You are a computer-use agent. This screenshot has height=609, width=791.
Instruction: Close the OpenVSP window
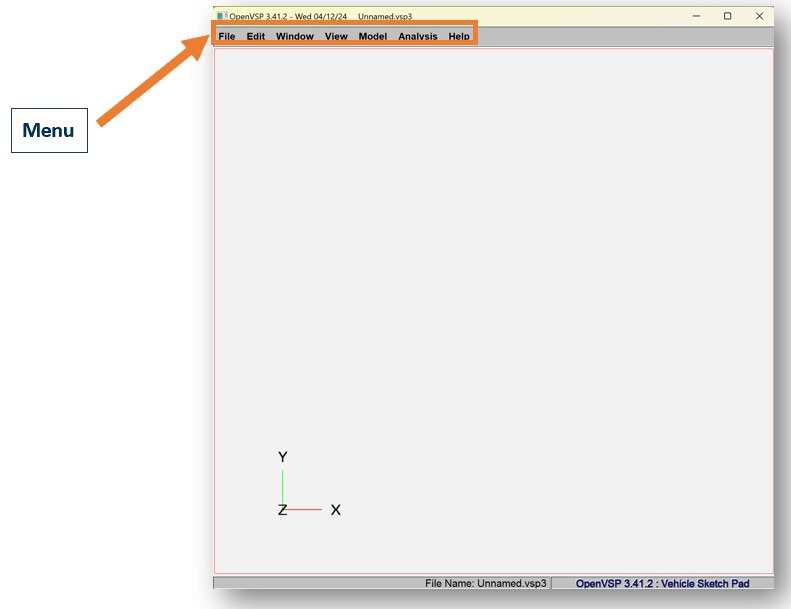point(759,16)
